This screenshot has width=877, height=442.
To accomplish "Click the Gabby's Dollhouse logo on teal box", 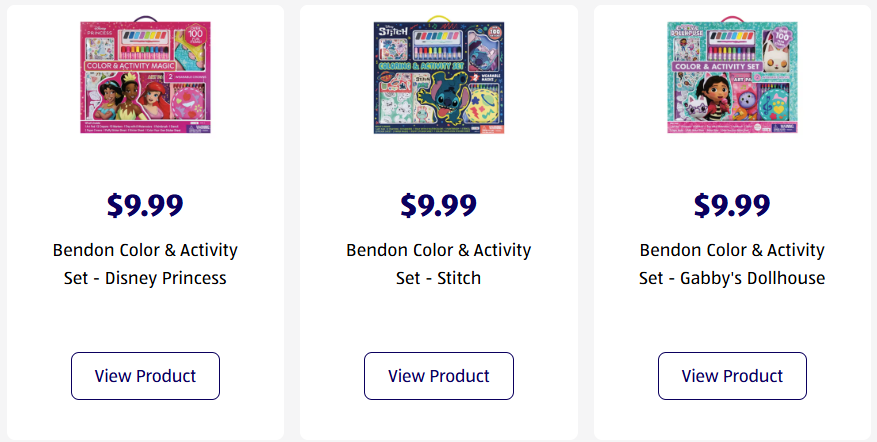I will click(686, 32).
